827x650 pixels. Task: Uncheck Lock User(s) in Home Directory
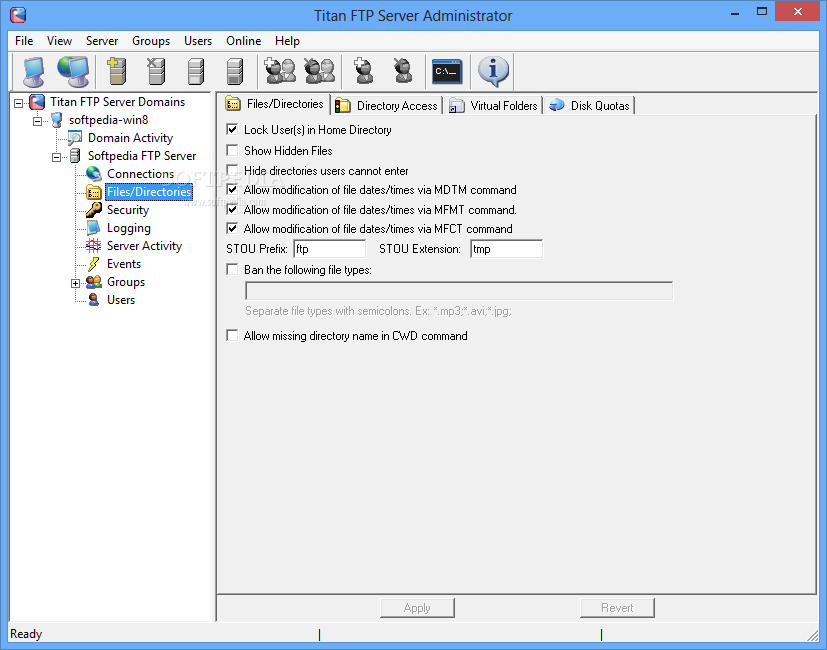click(232, 129)
